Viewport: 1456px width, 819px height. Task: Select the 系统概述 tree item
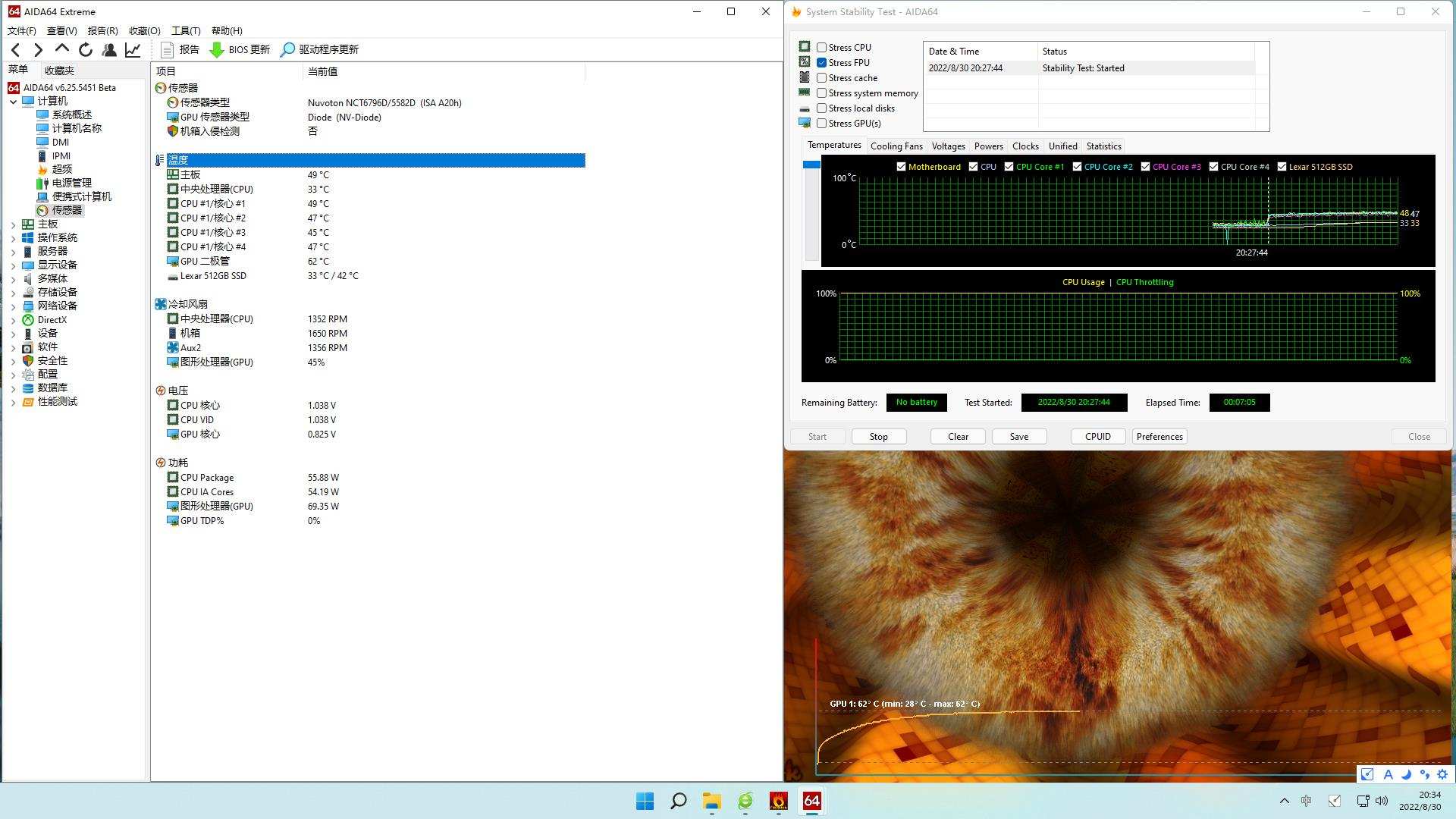(x=72, y=115)
